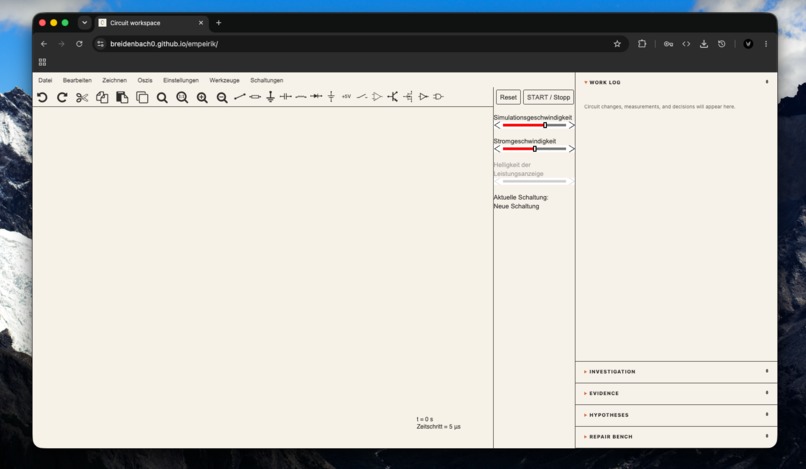The height and width of the screenshot is (469, 806).
Task: Open the Zeichnen menu
Action: click(115, 81)
